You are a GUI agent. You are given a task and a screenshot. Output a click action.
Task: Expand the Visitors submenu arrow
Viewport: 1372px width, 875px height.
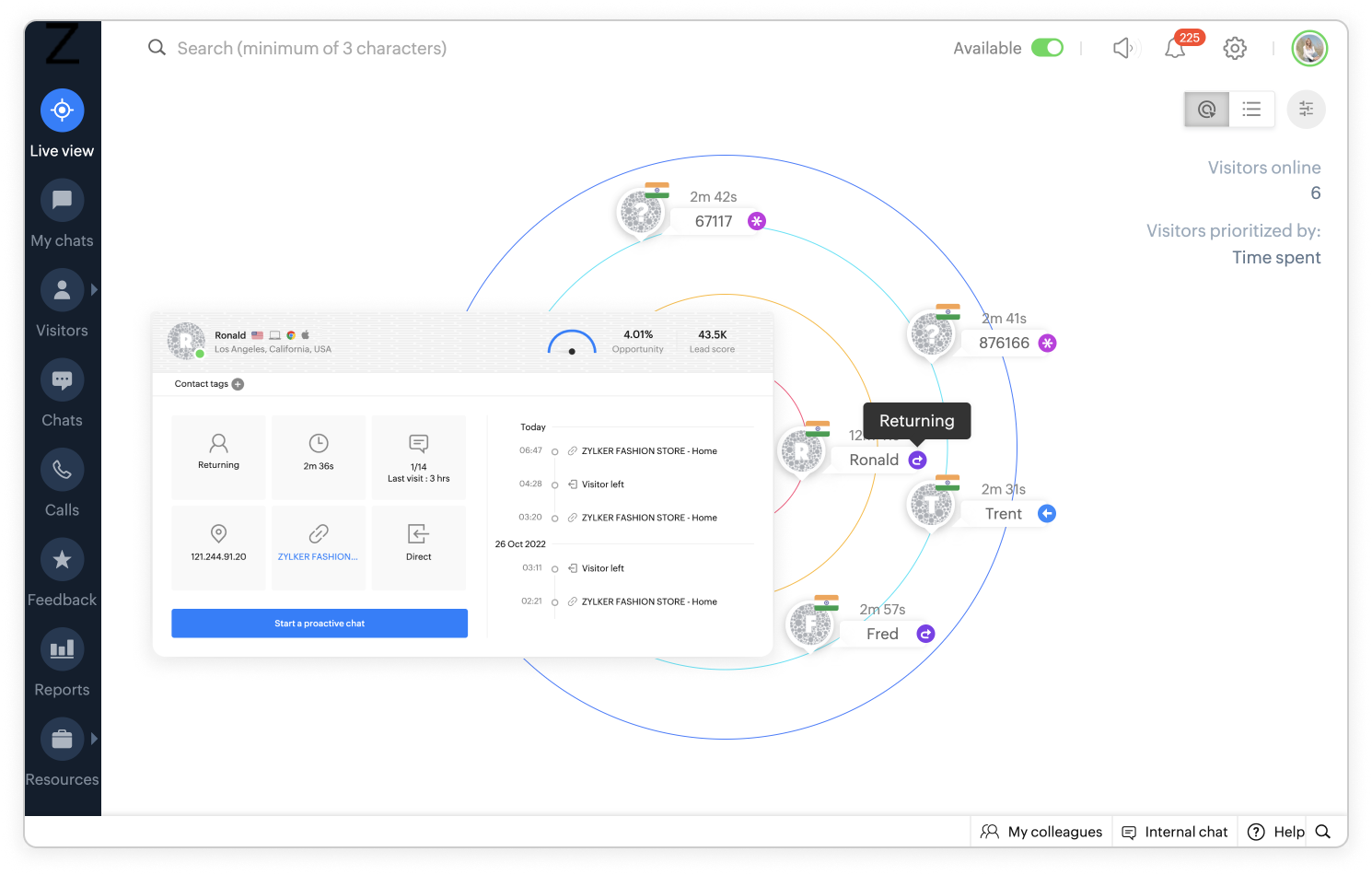[x=94, y=289]
